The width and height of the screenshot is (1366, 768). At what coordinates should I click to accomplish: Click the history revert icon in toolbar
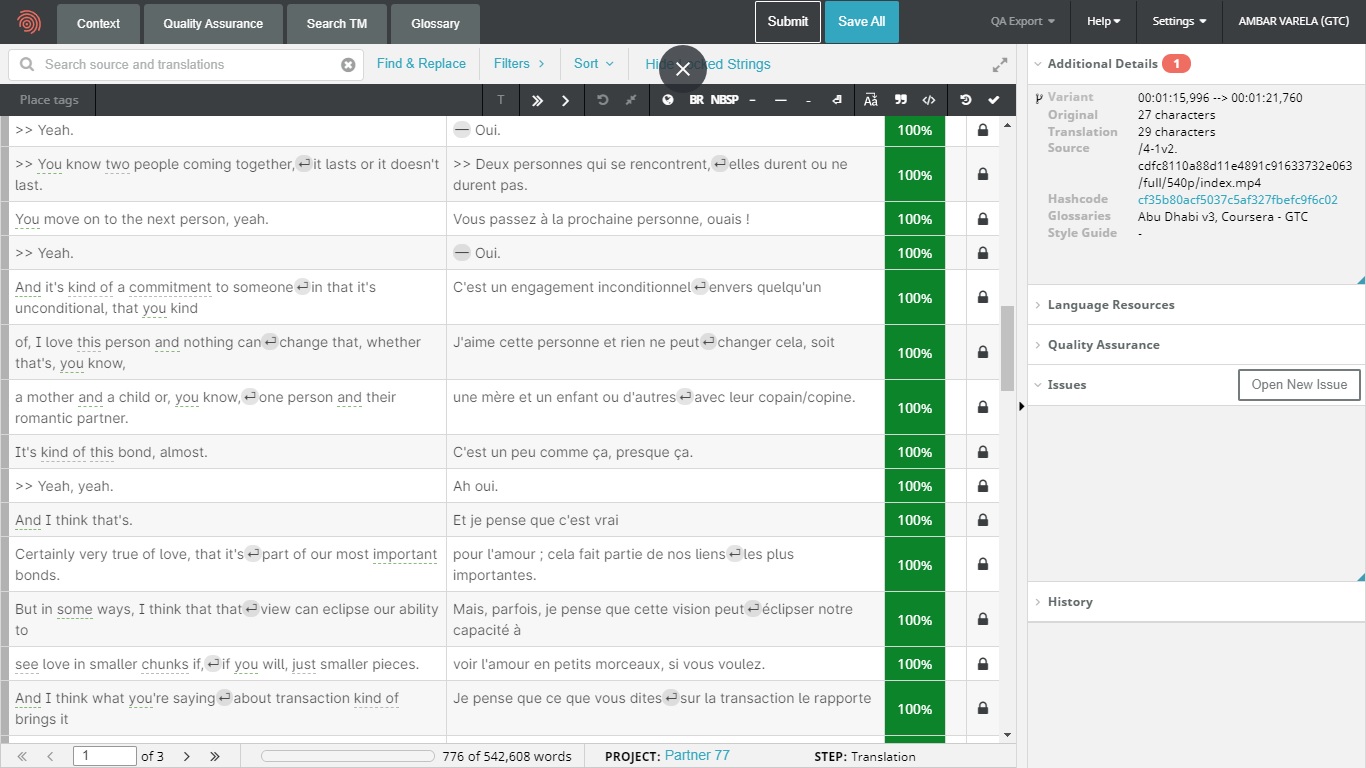coord(965,100)
